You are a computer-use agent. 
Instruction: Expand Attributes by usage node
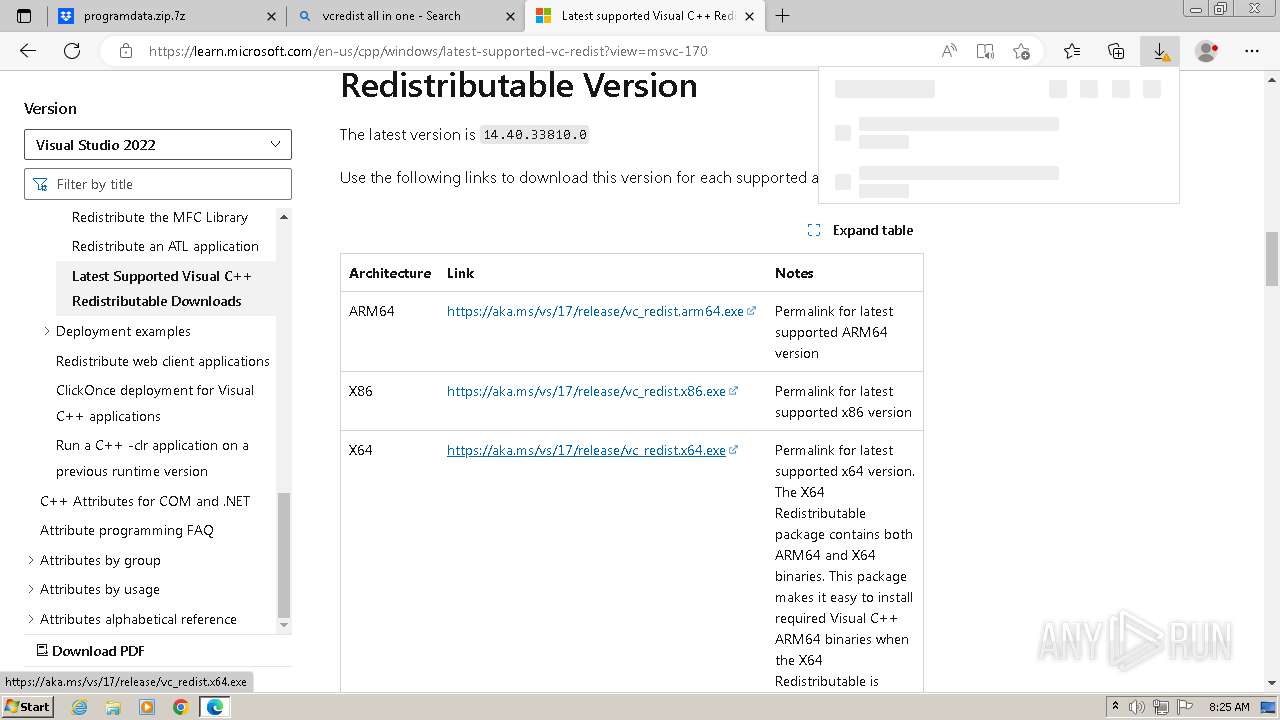tap(30, 589)
